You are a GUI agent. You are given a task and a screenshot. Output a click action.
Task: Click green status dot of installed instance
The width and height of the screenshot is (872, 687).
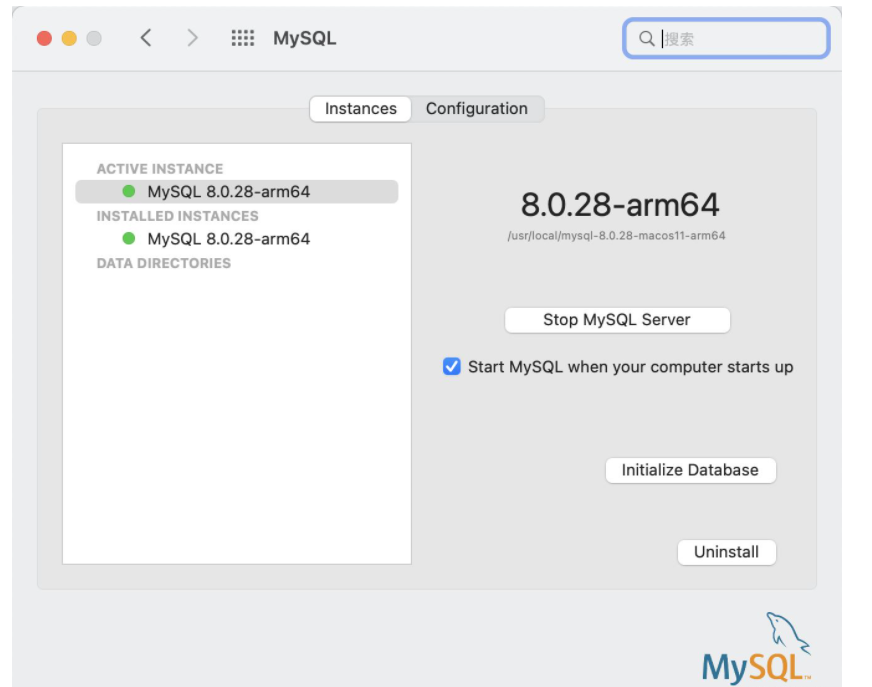(x=128, y=239)
